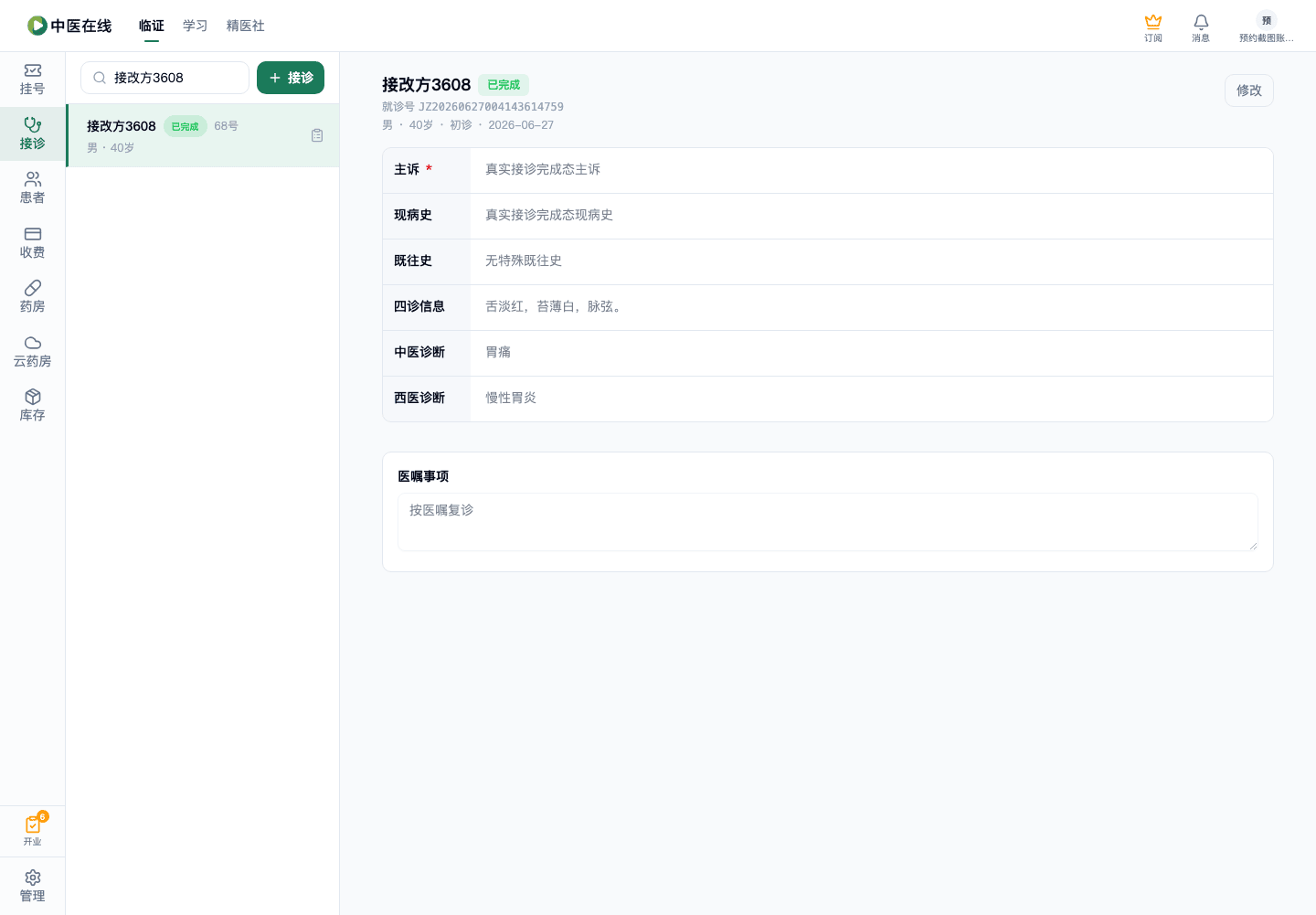
Task: Open the 药房 pharmacy sidebar icon
Action: point(33,288)
